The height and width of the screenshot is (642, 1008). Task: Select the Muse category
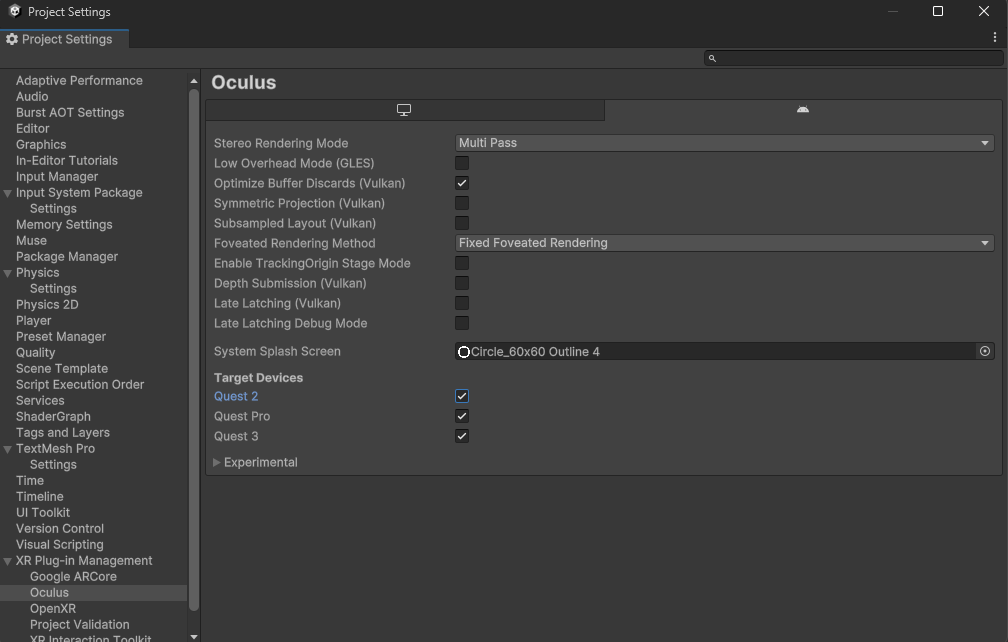coord(32,241)
